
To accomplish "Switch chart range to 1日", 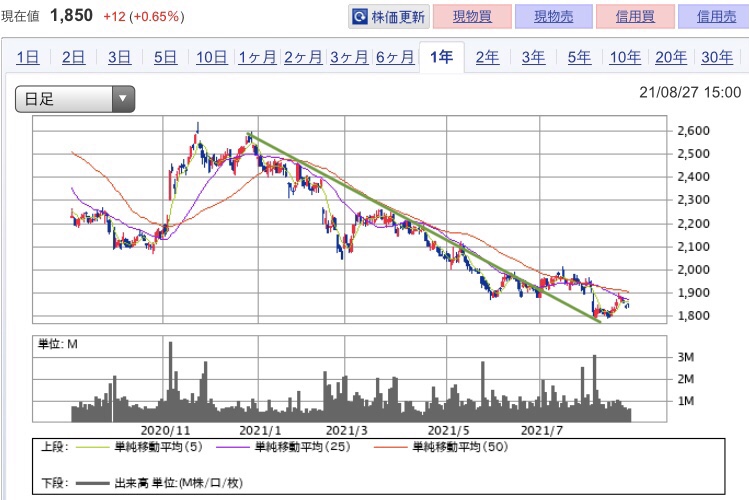I will [28, 57].
